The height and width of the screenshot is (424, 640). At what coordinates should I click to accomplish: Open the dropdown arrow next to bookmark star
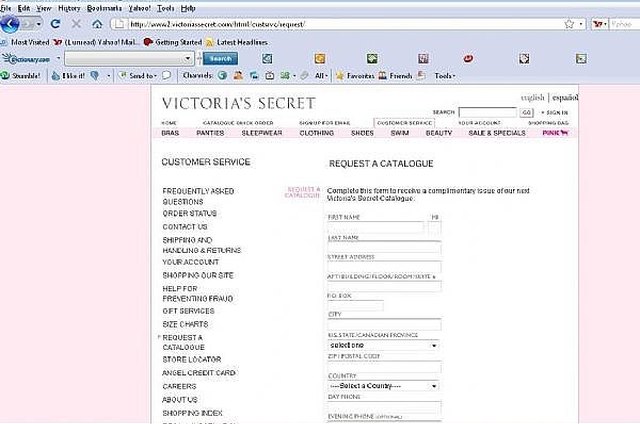581,24
